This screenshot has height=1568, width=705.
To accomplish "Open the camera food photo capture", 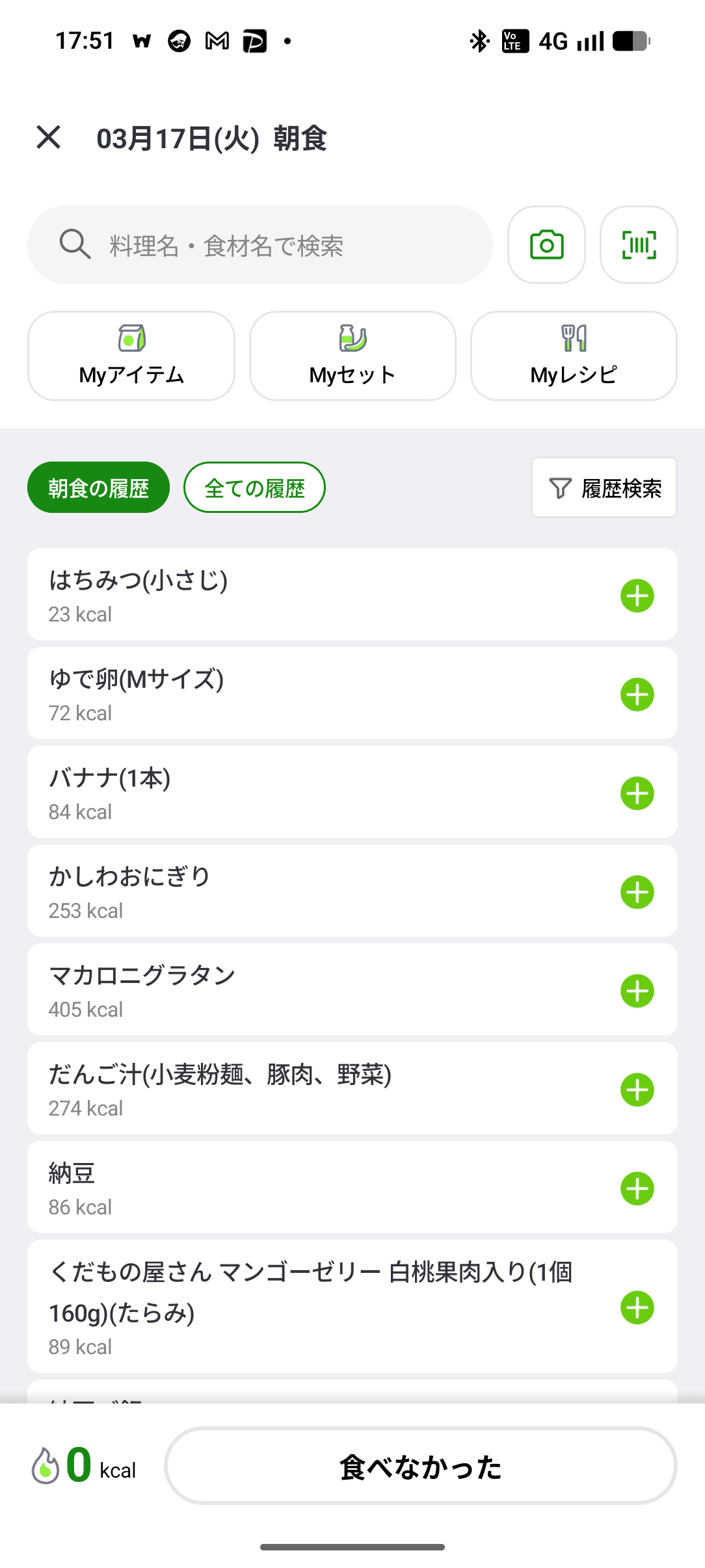I will [546, 245].
